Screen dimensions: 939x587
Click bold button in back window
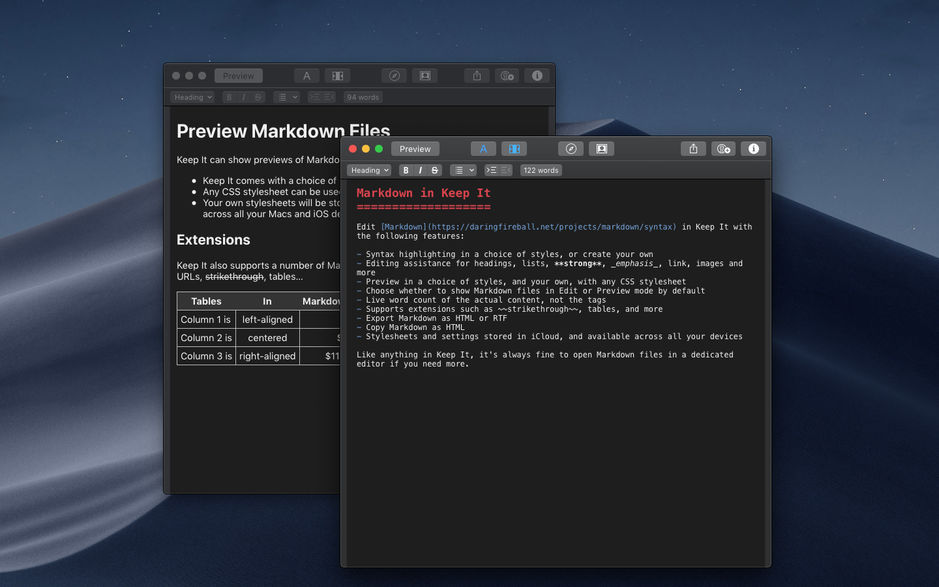[229, 97]
